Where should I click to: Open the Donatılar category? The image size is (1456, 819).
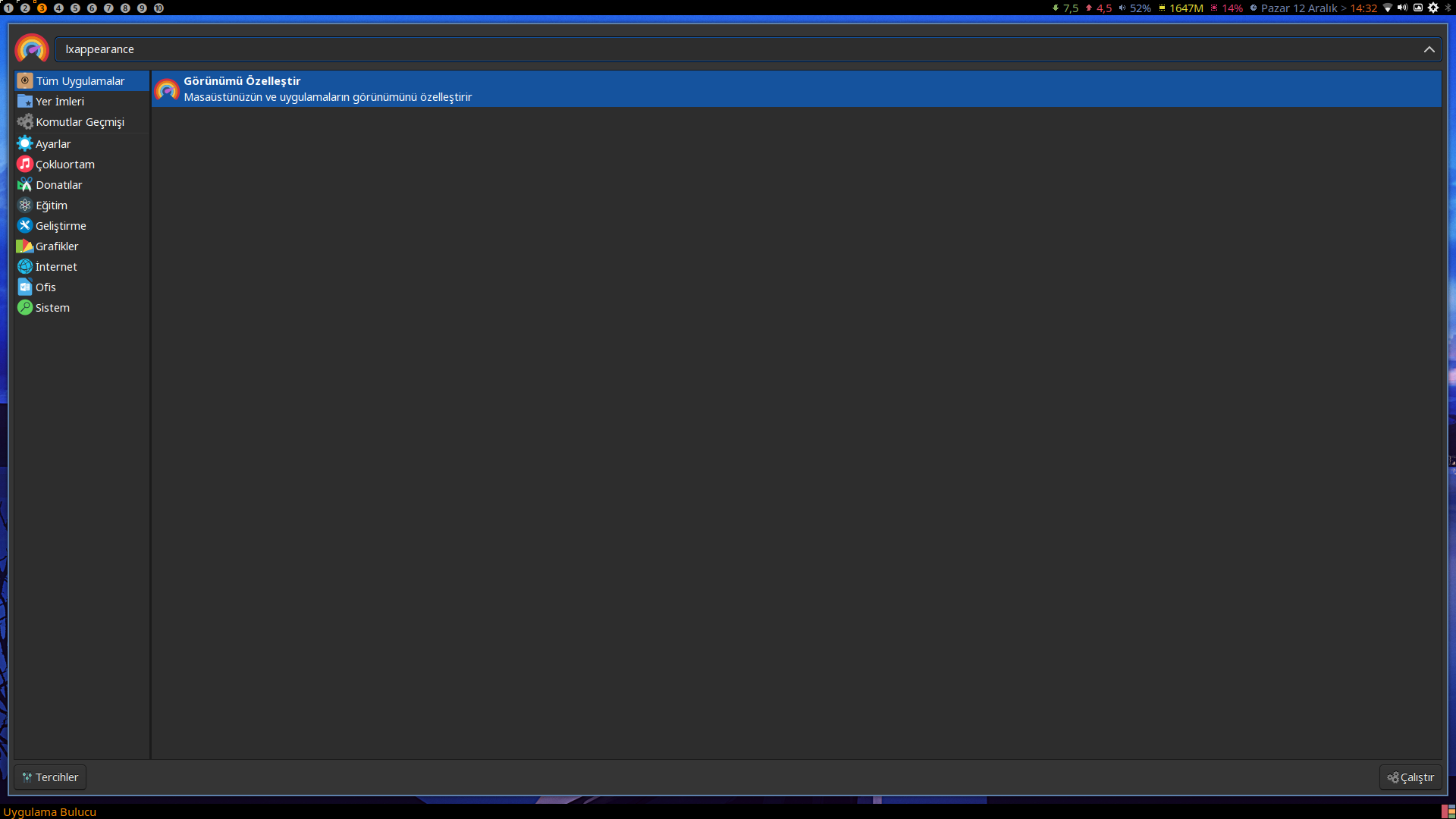pos(58,185)
